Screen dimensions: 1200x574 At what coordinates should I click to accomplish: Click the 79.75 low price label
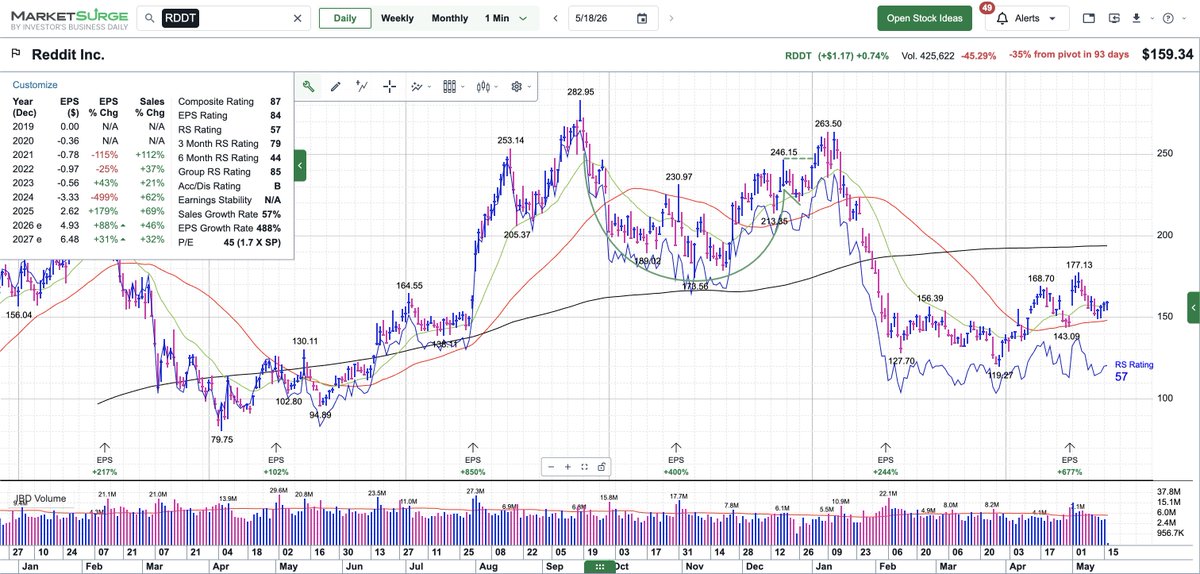point(222,438)
